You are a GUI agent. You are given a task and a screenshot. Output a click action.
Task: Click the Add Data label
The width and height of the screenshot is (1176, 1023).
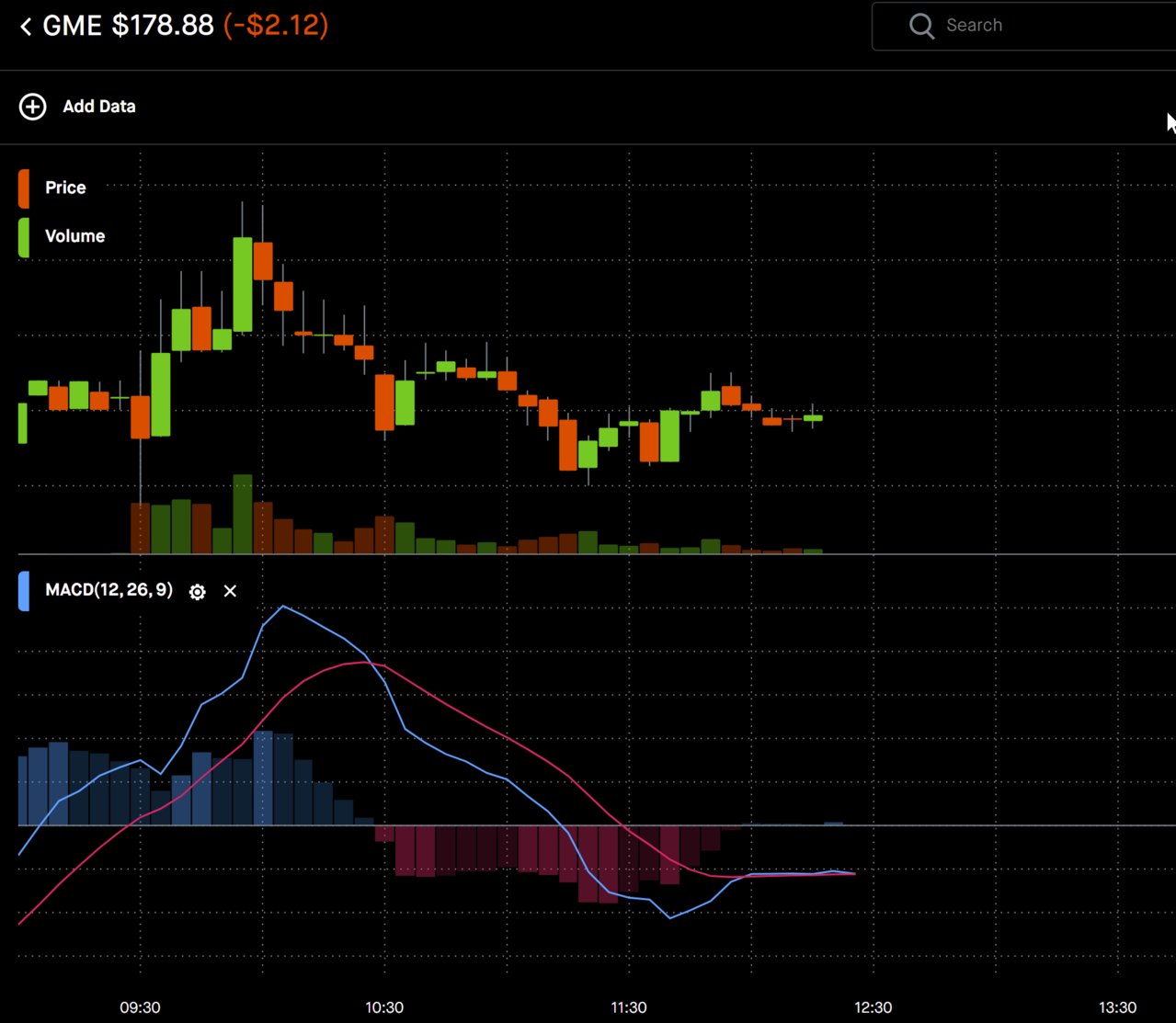pos(99,107)
